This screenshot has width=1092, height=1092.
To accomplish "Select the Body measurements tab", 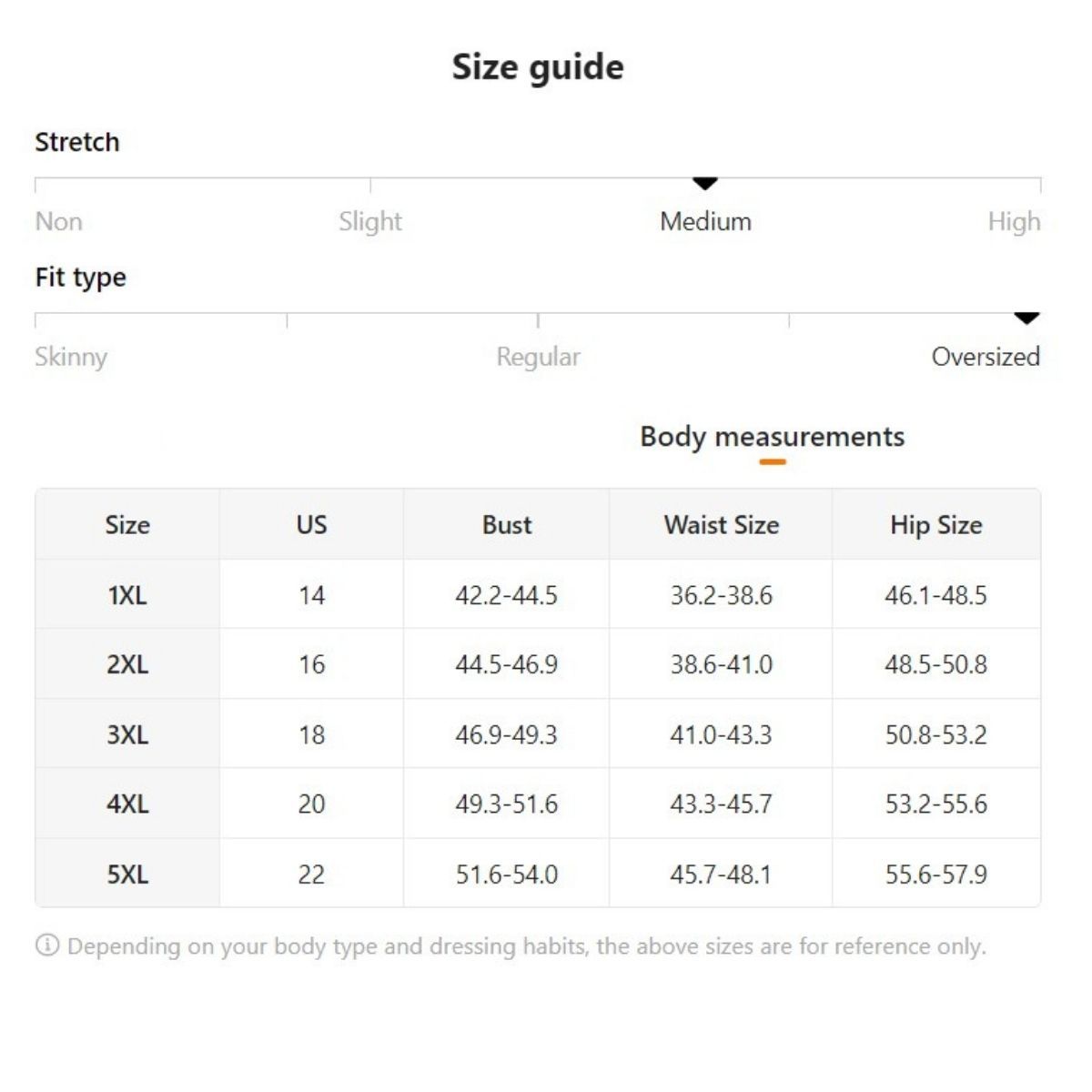I will pos(772,437).
